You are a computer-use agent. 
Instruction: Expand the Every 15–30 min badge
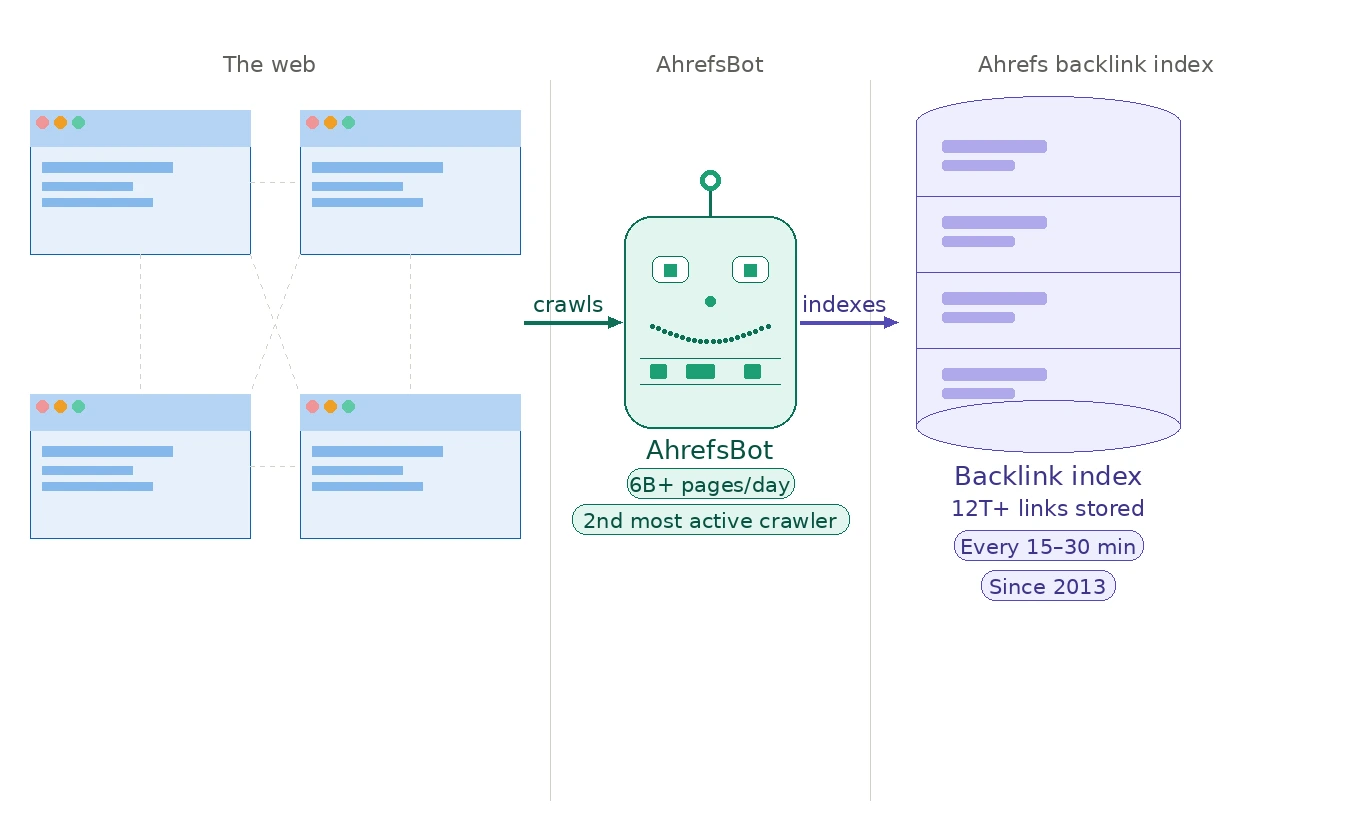click(1048, 546)
